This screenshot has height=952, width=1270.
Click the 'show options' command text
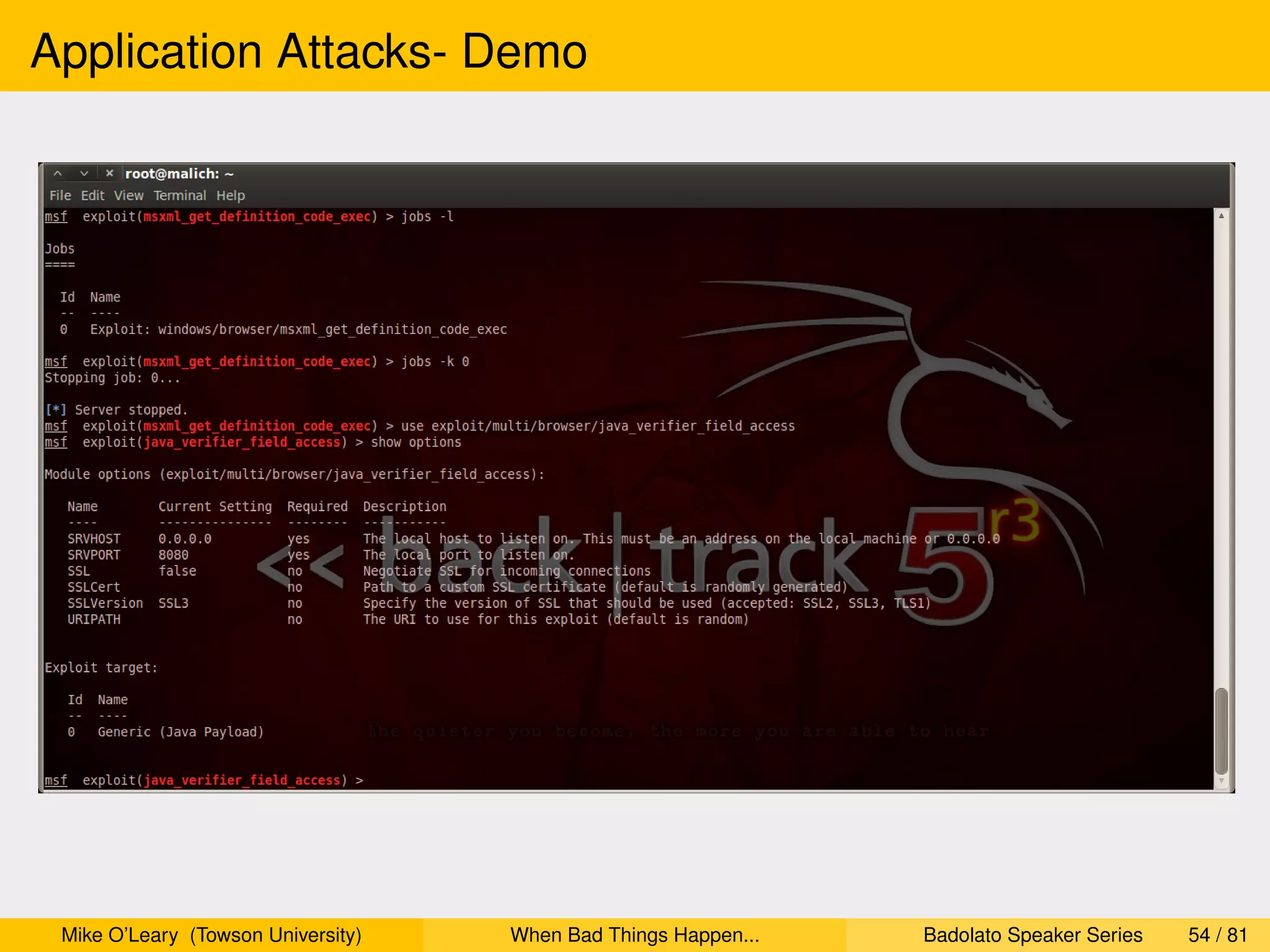coord(416,442)
